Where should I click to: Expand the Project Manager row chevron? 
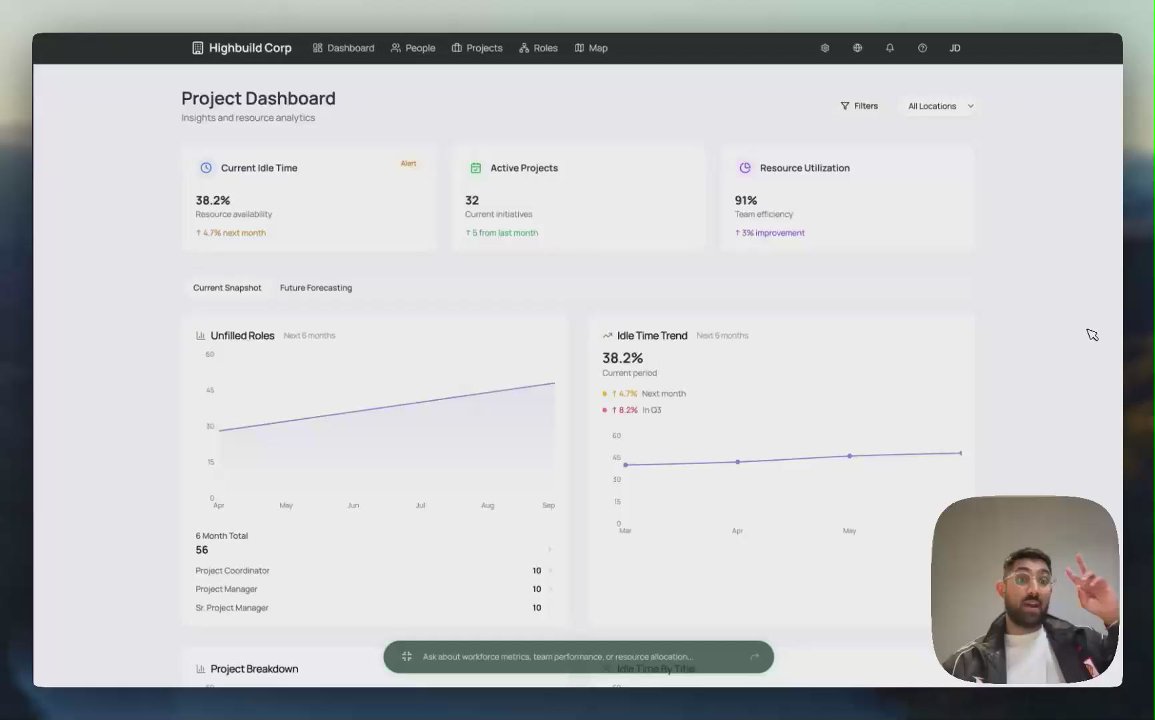pyautogui.click(x=550, y=589)
